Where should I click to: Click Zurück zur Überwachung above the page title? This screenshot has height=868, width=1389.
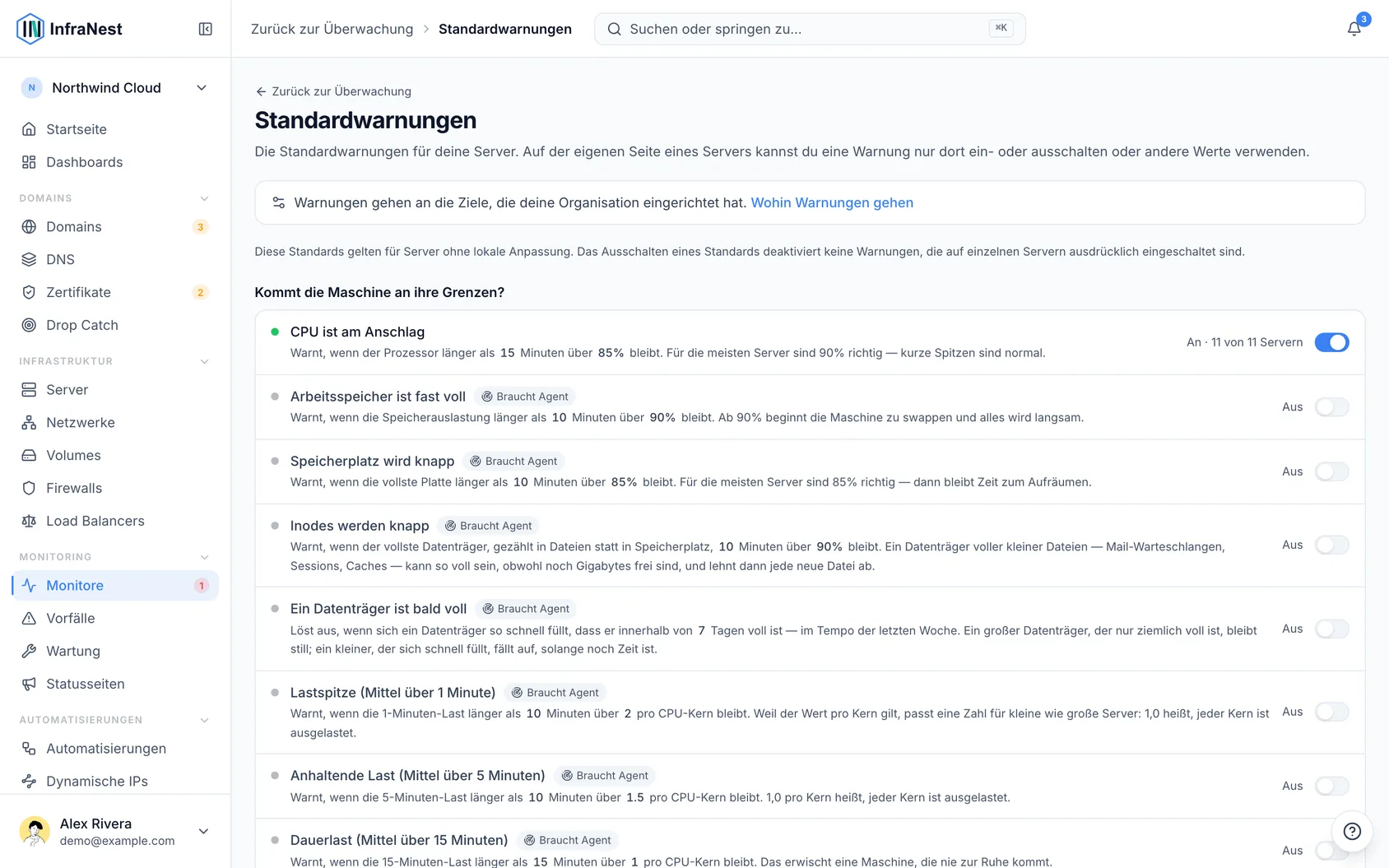click(333, 91)
